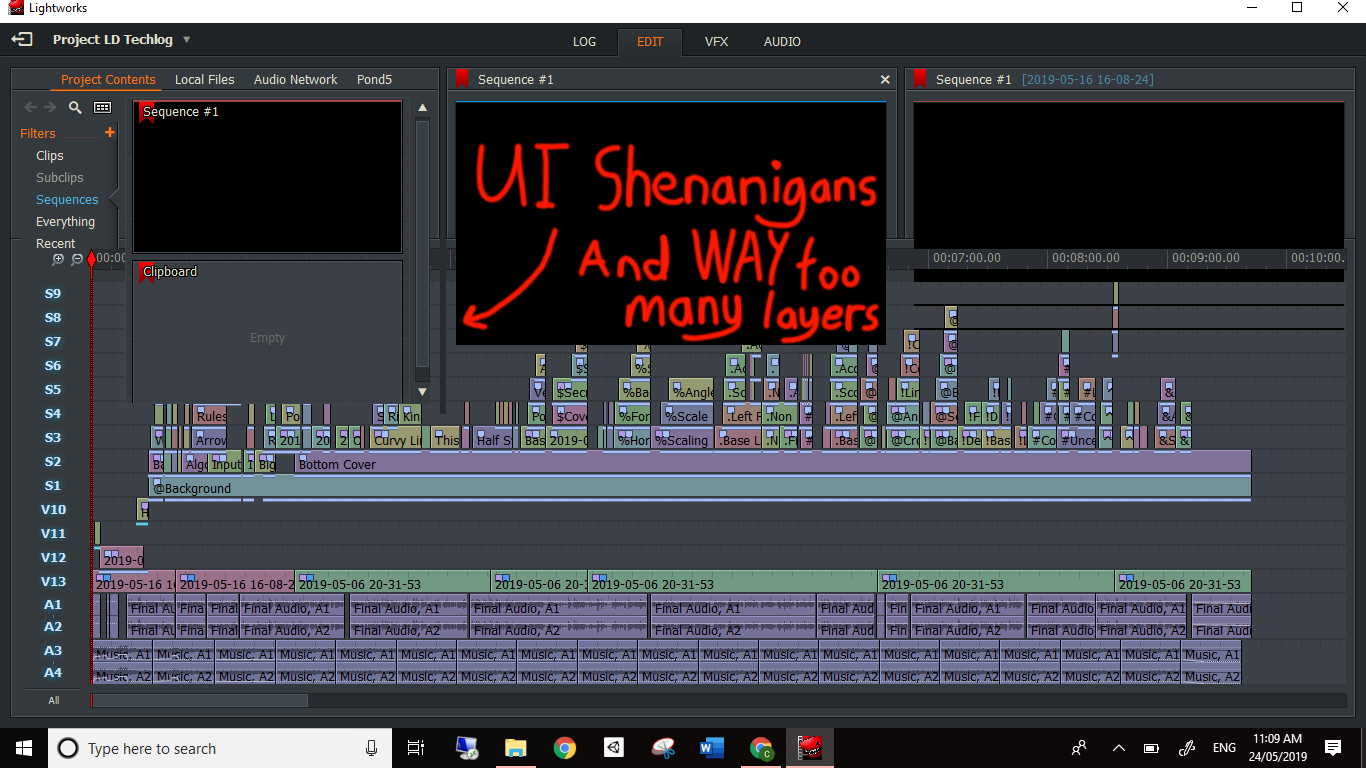
Task: Toggle the V10 track label
Action: pos(53,510)
